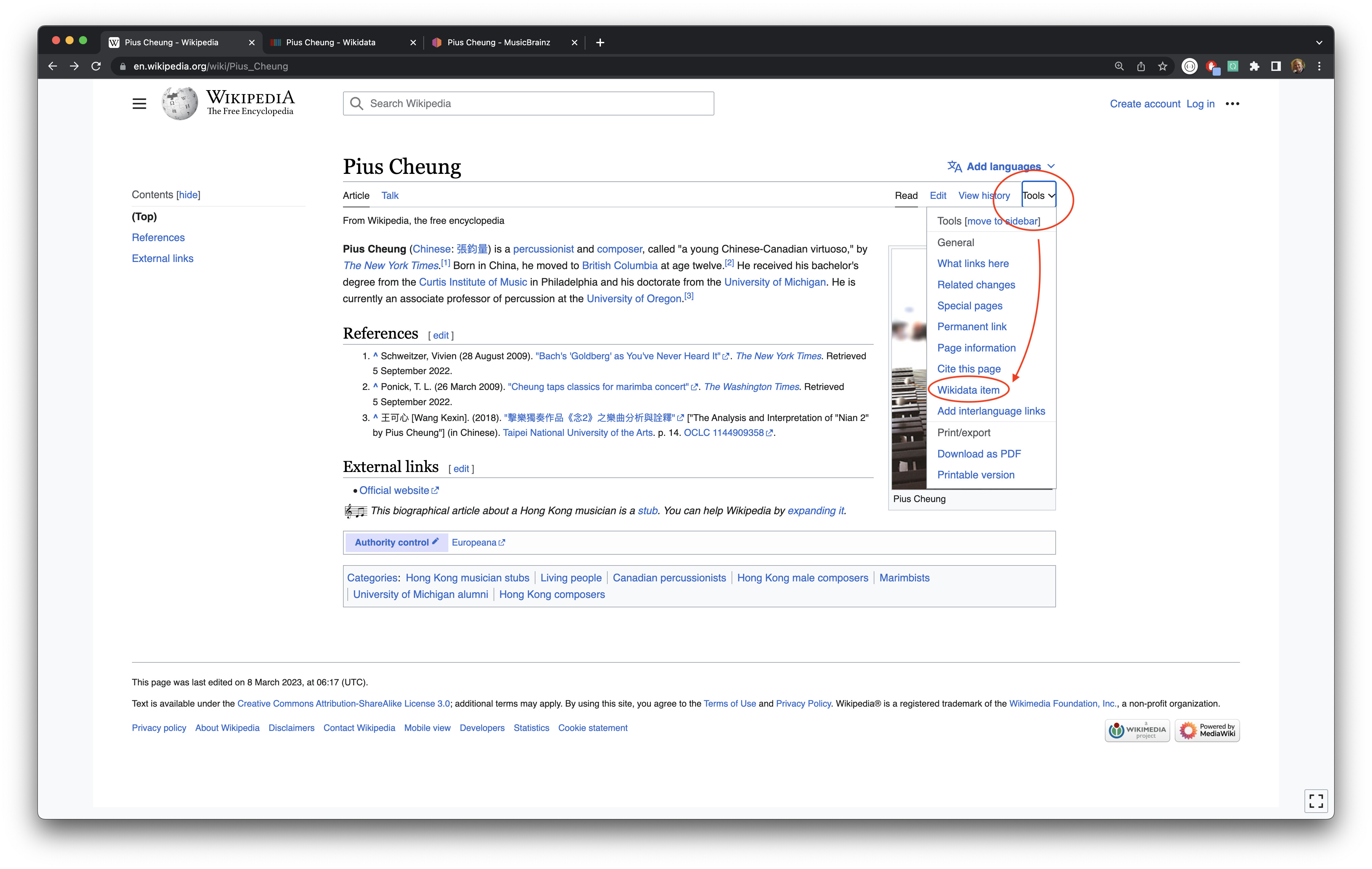Viewport: 1372px width, 869px height.
Task: Collapse the Tools dropdown
Action: tap(1038, 195)
